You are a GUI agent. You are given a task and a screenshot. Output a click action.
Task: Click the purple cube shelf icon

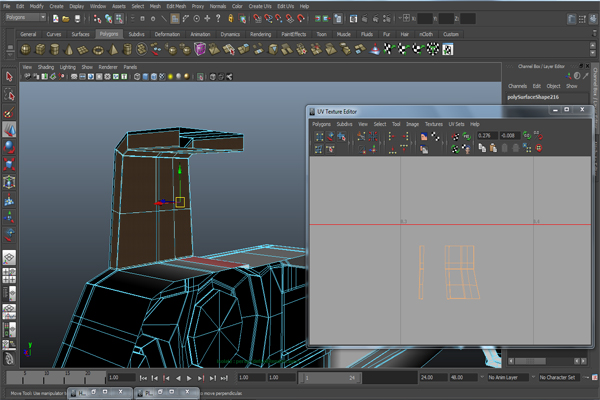tap(200, 49)
